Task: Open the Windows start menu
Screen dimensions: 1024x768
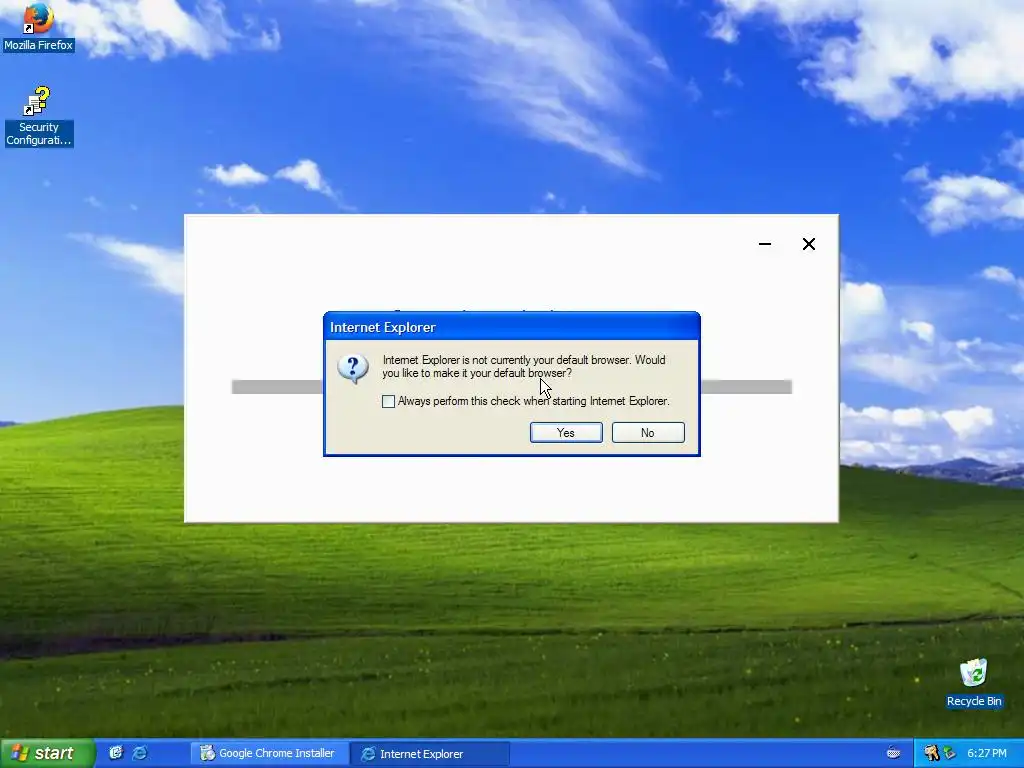Action: (47, 753)
